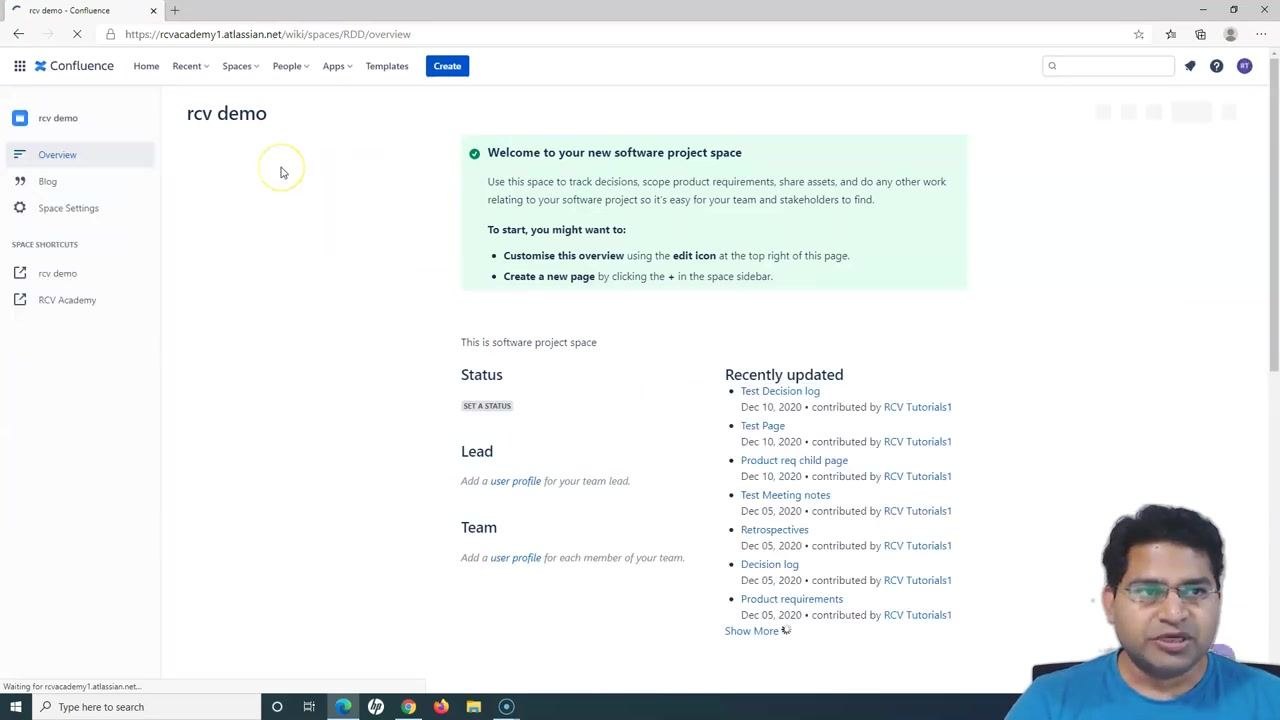Open Templates in top navigation
The image size is (1280, 720).
(387, 66)
